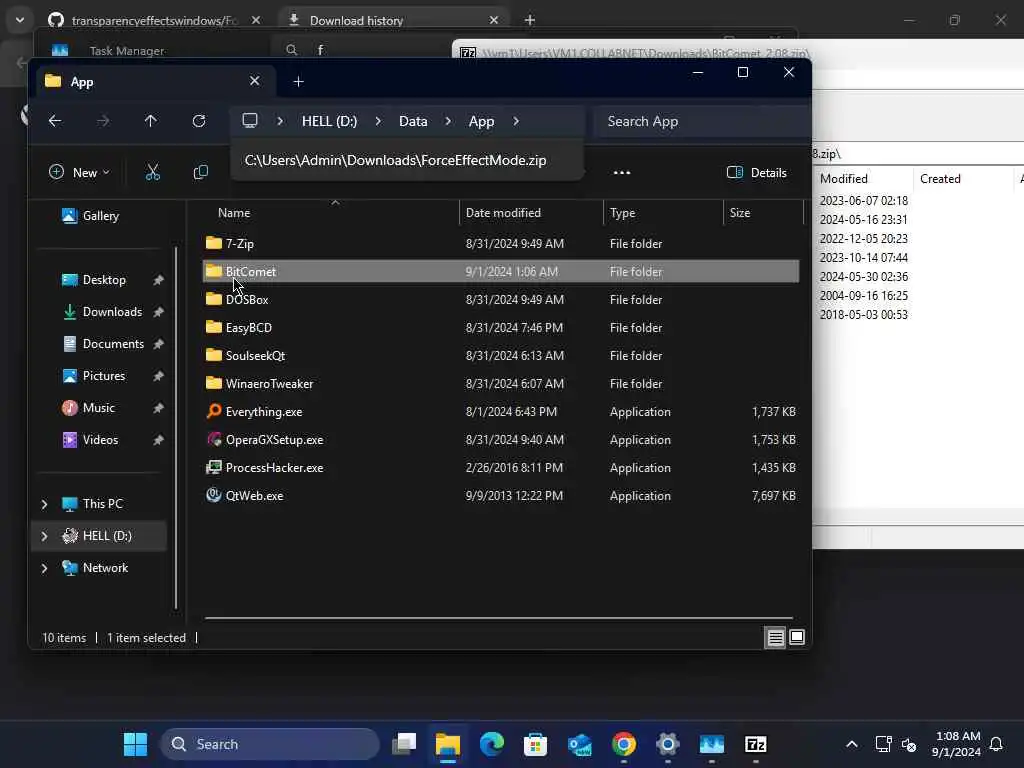Image resolution: width=1024 pixels, height=768 pixels.
Task: Open Gallery in the sidebar
Action: click(x=90, y=216)
